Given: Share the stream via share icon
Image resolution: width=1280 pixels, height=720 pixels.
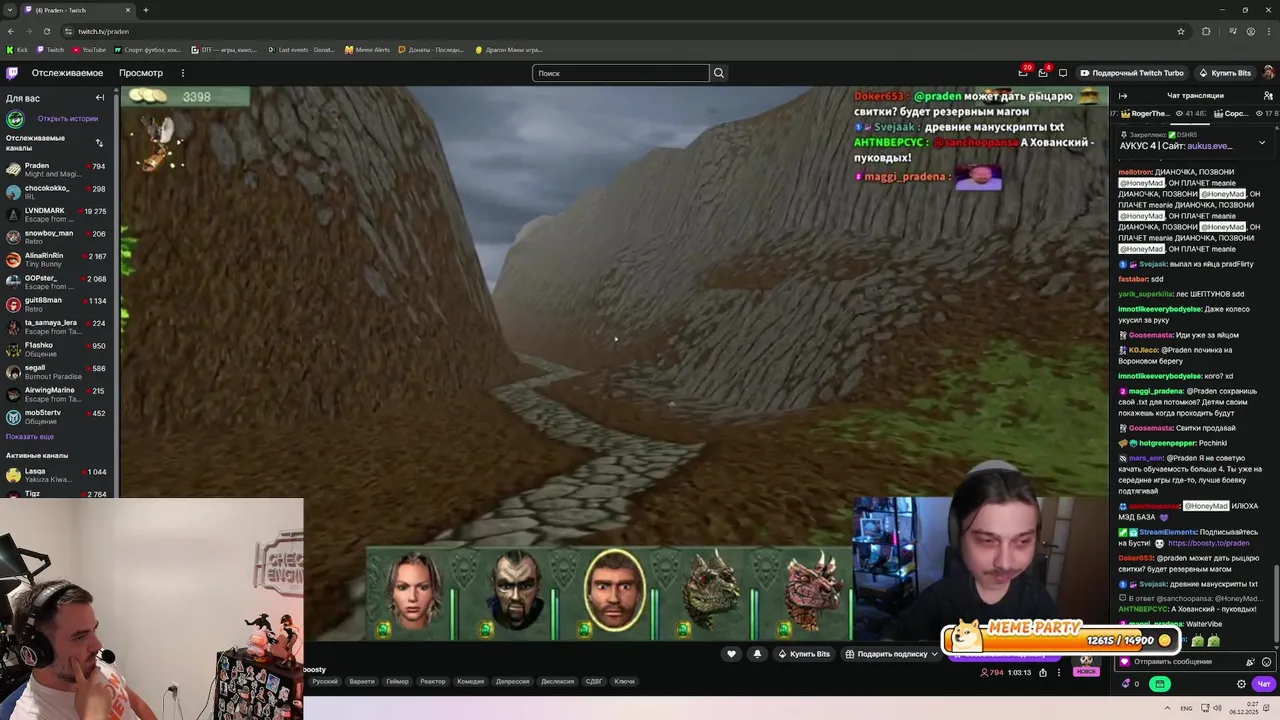Looking at the screenshot, I should [x=1043, y=673].
